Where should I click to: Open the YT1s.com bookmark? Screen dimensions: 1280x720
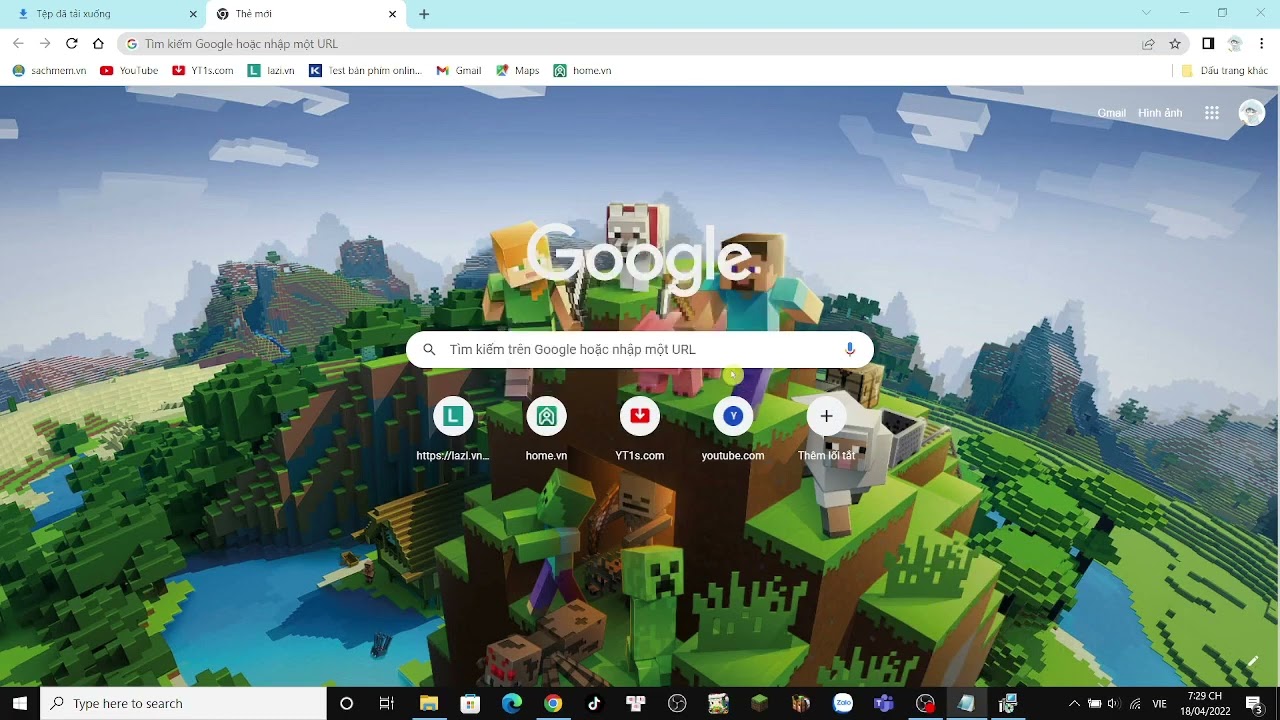tap(203, 71)
